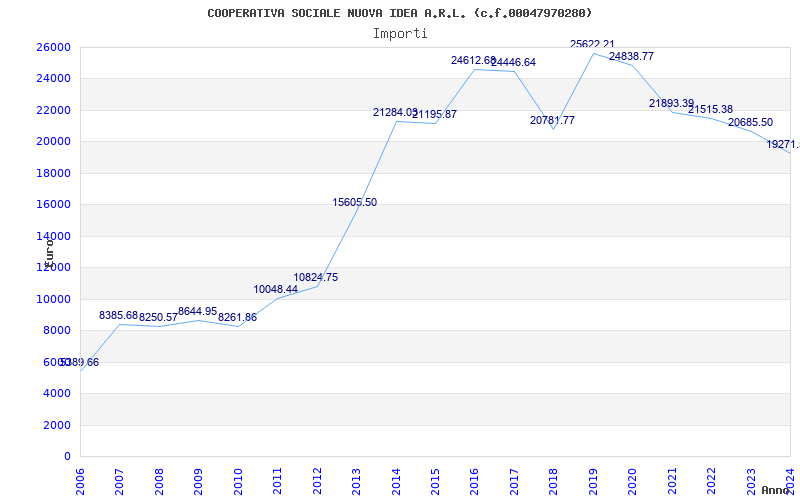800x500 pixels.
Task: Click the y-axis label 2000
Action: click(57, 425)
